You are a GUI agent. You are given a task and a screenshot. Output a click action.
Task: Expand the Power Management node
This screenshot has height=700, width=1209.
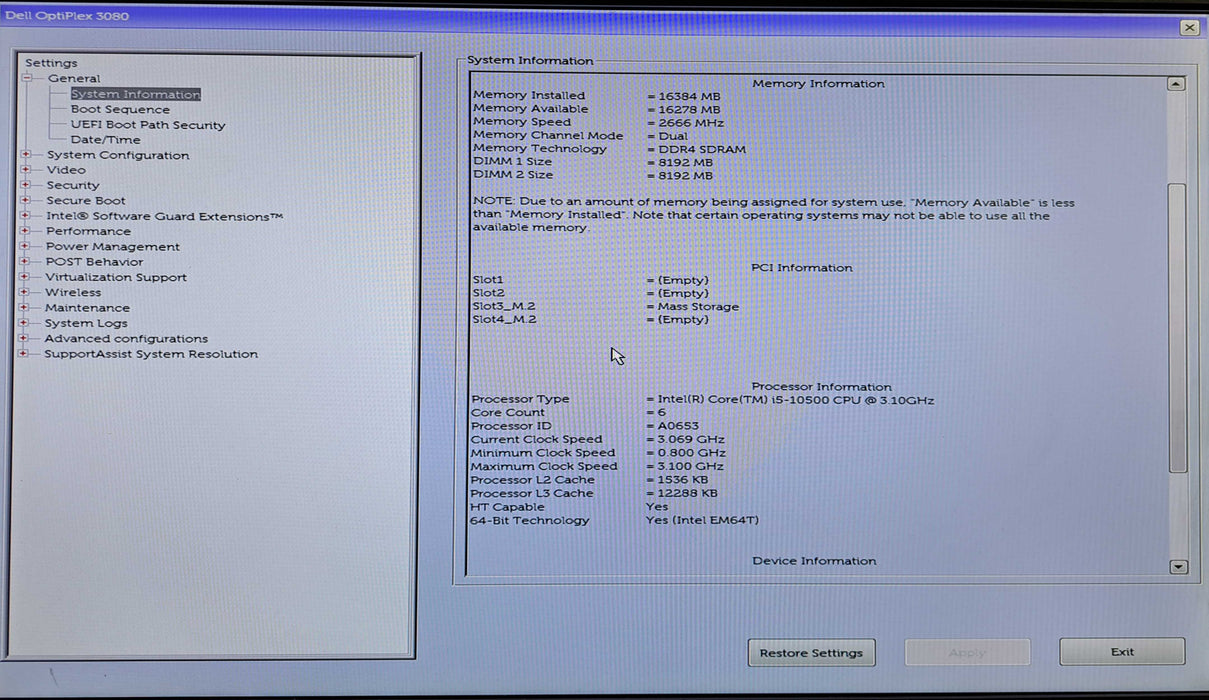click(x=25, y=247)
